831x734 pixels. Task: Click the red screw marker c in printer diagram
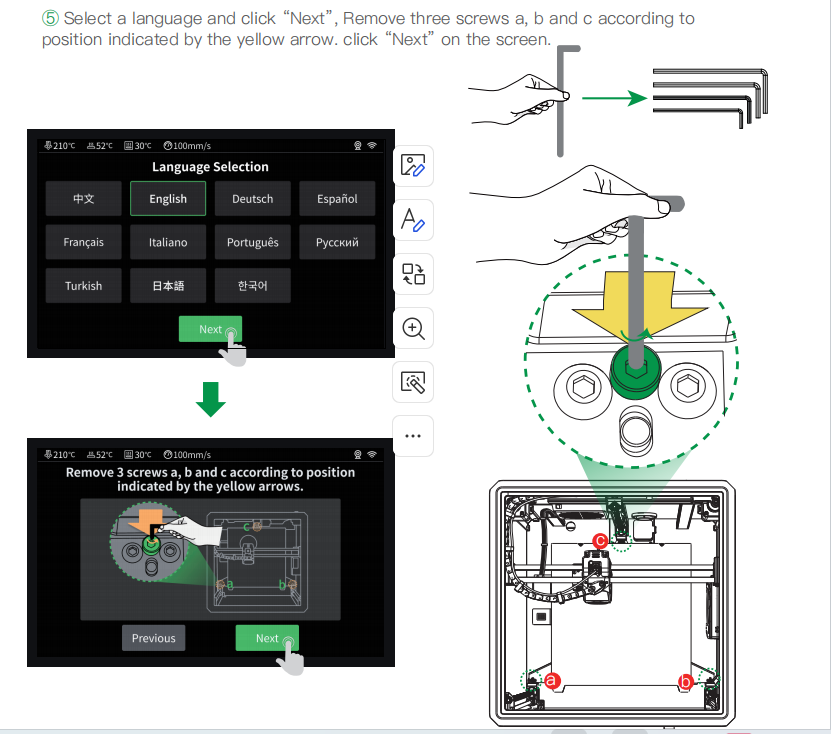[x=600, y=540]
